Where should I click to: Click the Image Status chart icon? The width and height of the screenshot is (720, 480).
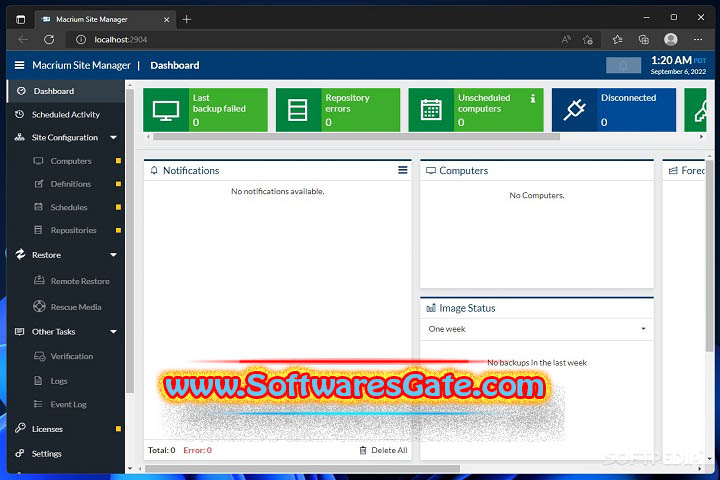tap(431, 308)
